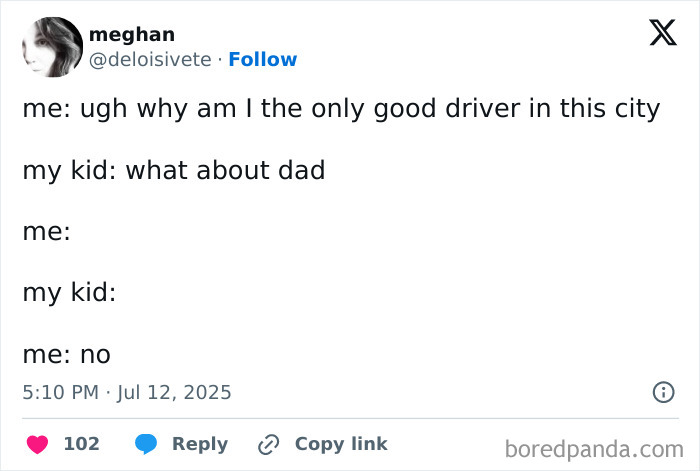Screen dimensions: 700x471
Task: Click the display name meghan
Action: click(131, 34)
